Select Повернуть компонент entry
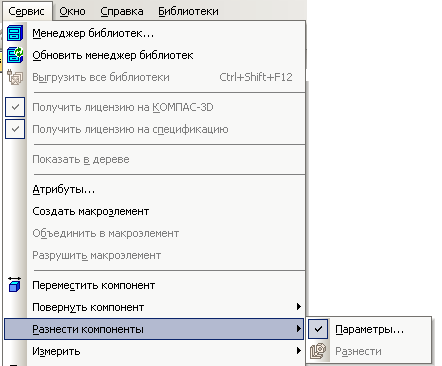The height and width of the screenshot is (366, 442). click(x=154, y=307)
